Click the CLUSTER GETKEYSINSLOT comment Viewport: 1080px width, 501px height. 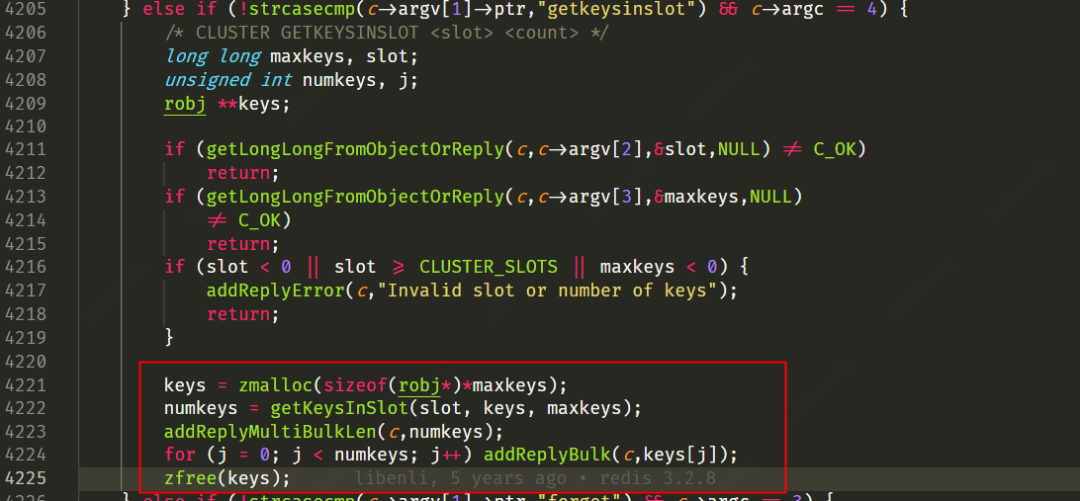click(386, 33)
